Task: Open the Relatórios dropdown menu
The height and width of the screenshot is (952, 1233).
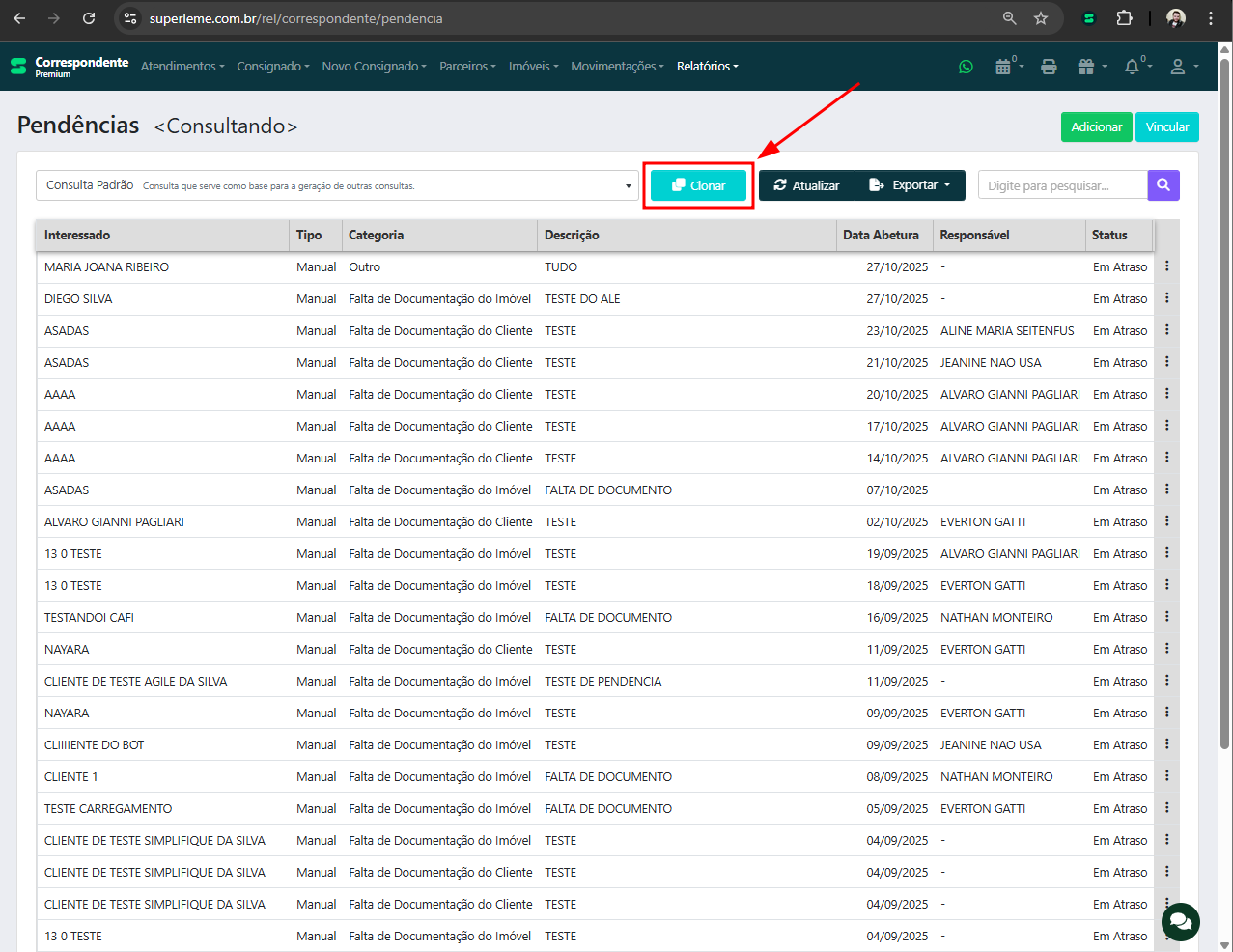Action: (x=707, y=67)
